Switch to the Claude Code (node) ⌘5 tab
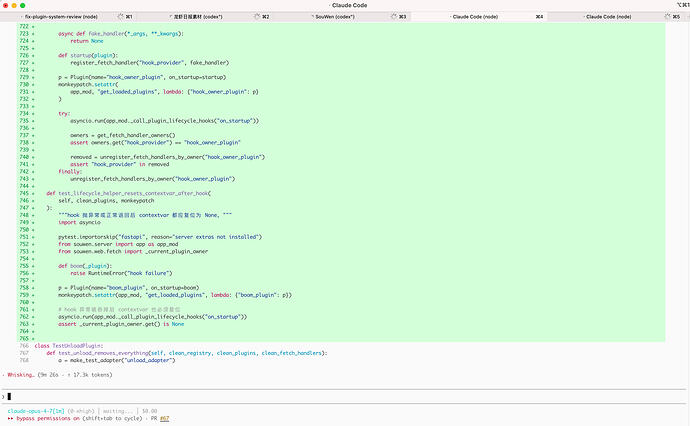The width and height of the screenshot is (690, 426). click(609, 17)
